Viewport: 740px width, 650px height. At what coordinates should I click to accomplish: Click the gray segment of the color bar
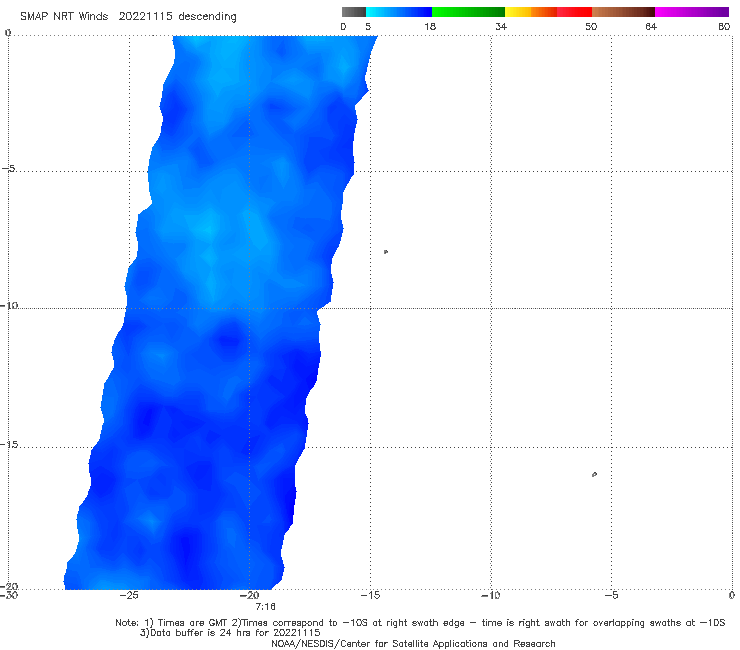(x=353, y=12)
